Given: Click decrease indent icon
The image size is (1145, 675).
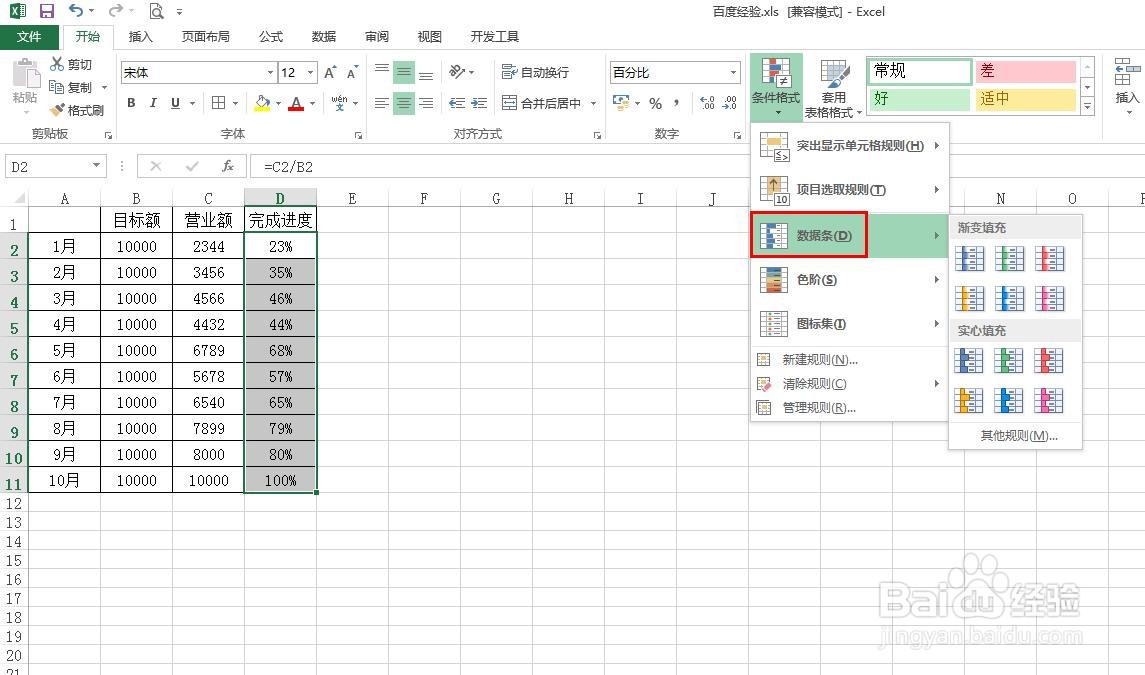Looking at the screenshot, I should pyautogui.click(x=457, y=103).
